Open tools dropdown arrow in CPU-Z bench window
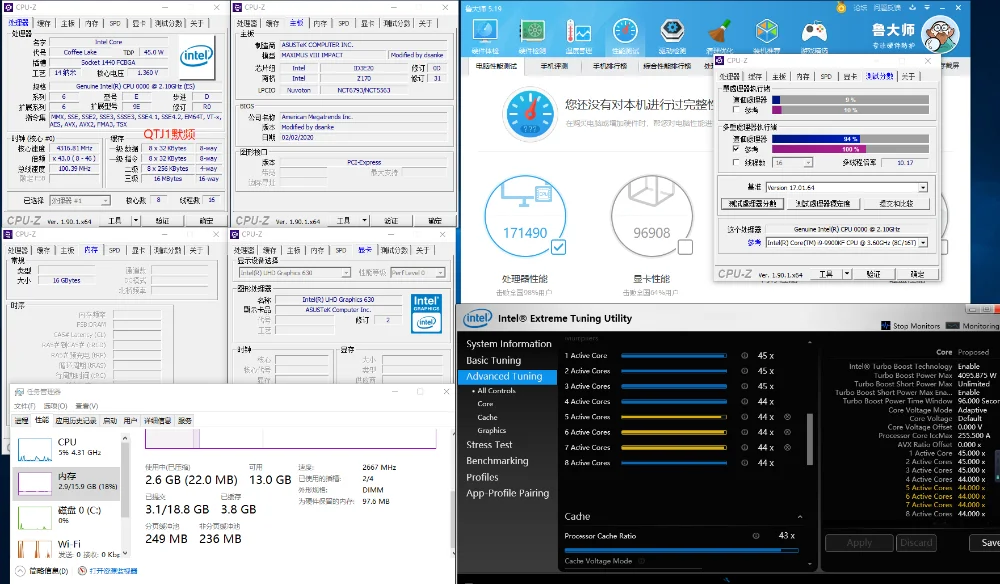Screen dimensions: 1000x584 click(846, 274)
